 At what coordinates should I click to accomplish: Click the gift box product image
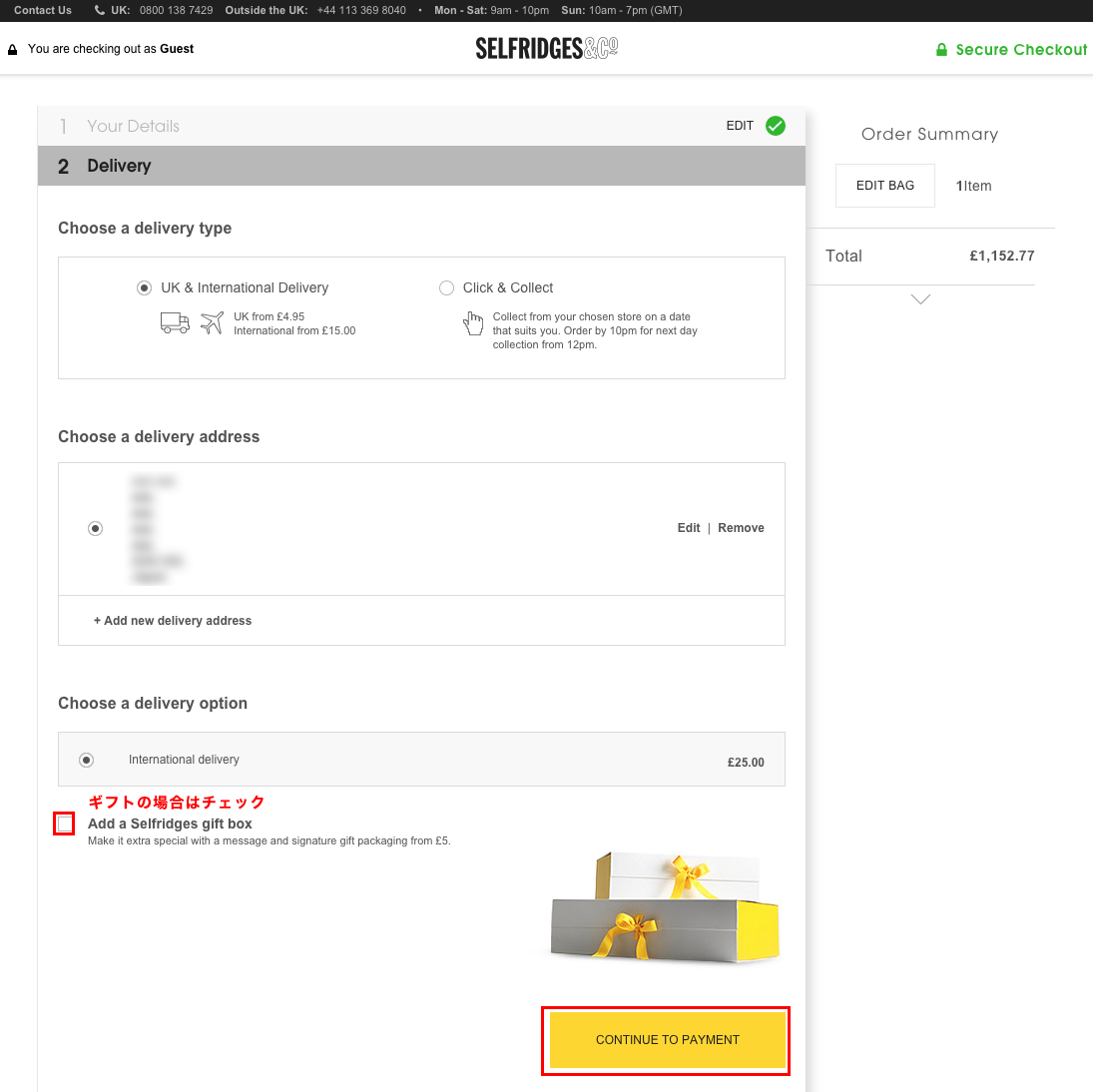click(x=665, y=908)
